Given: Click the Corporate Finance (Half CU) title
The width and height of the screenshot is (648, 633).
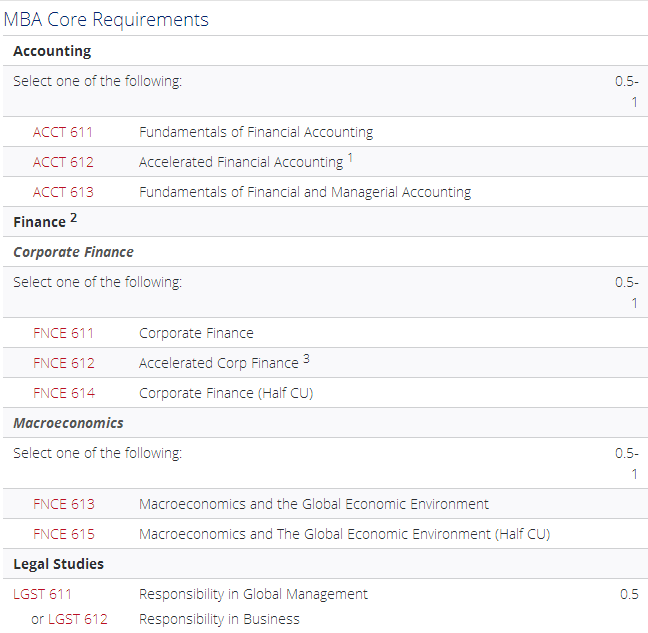Looking at the screenshot, I should [x=226, y=393].
